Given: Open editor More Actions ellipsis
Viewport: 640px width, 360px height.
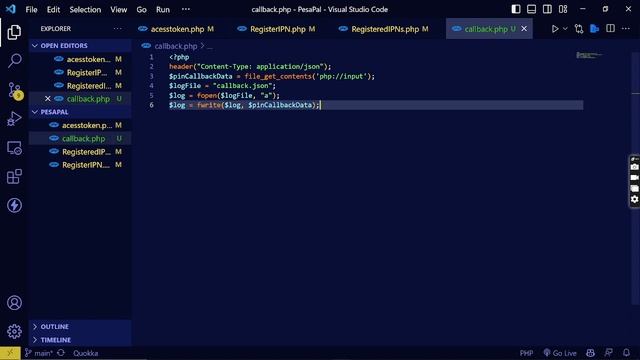Looking at the screenshot, I should [x=626, y=29].
